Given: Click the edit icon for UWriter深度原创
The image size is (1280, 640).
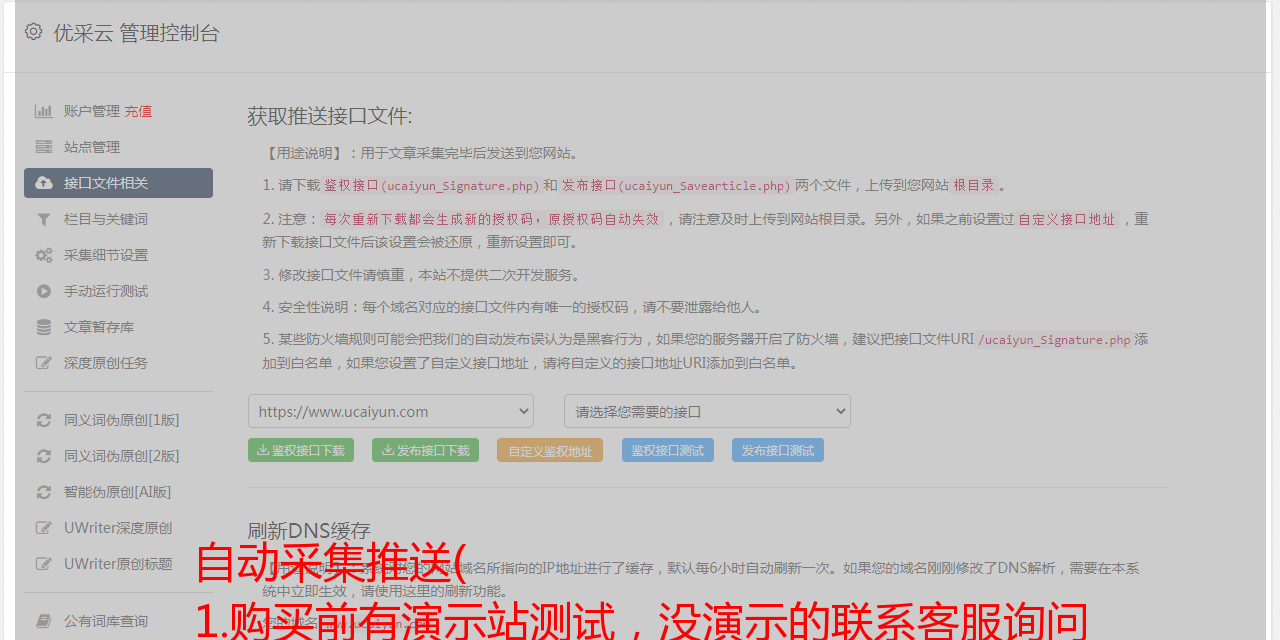Looking at the screenshot, I should click(x=44, y=528).
